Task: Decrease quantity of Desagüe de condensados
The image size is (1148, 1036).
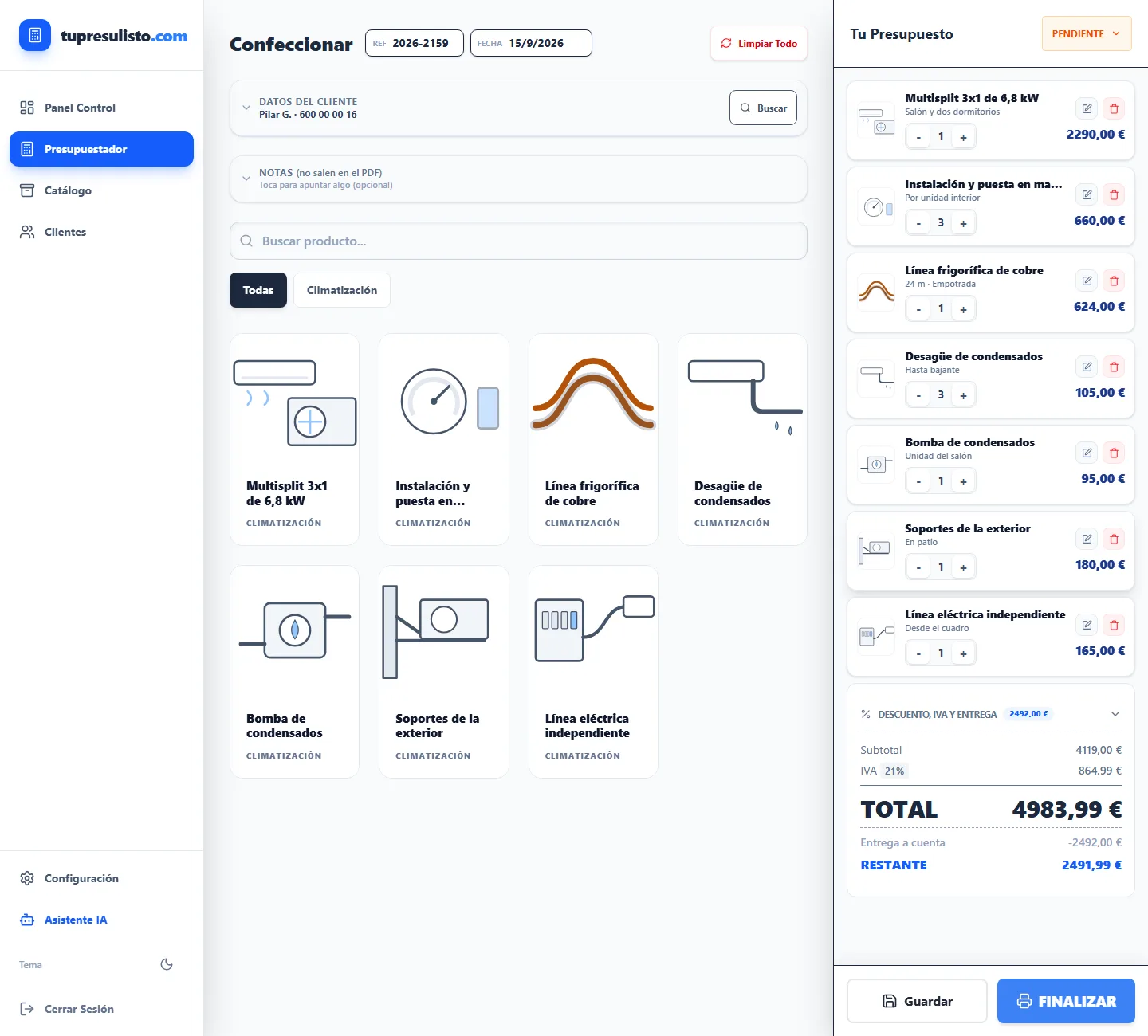Action: pos(918,395)
